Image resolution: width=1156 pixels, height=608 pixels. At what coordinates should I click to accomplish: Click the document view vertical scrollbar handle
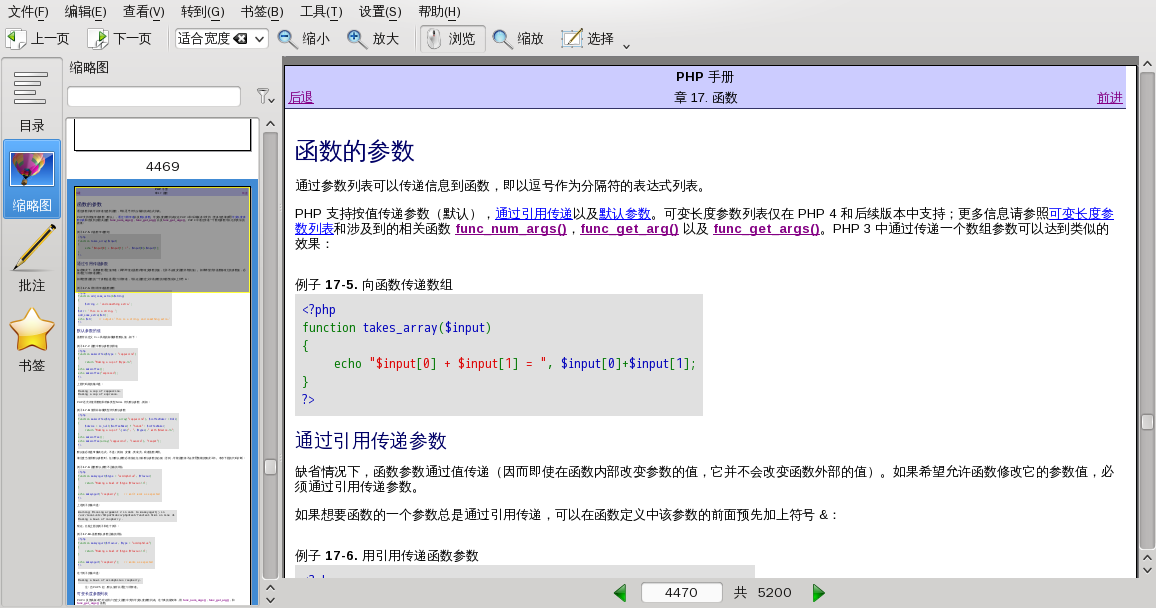click(x=1147, y=422)
